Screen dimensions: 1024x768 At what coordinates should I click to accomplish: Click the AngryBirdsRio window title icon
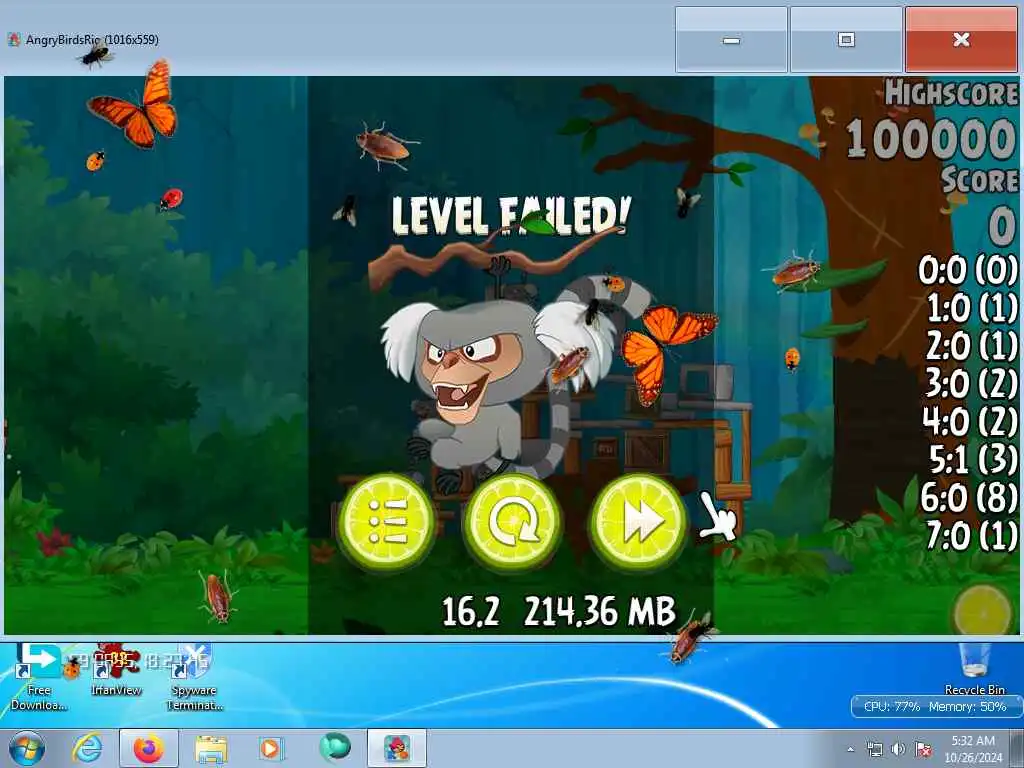pos(14,40)
